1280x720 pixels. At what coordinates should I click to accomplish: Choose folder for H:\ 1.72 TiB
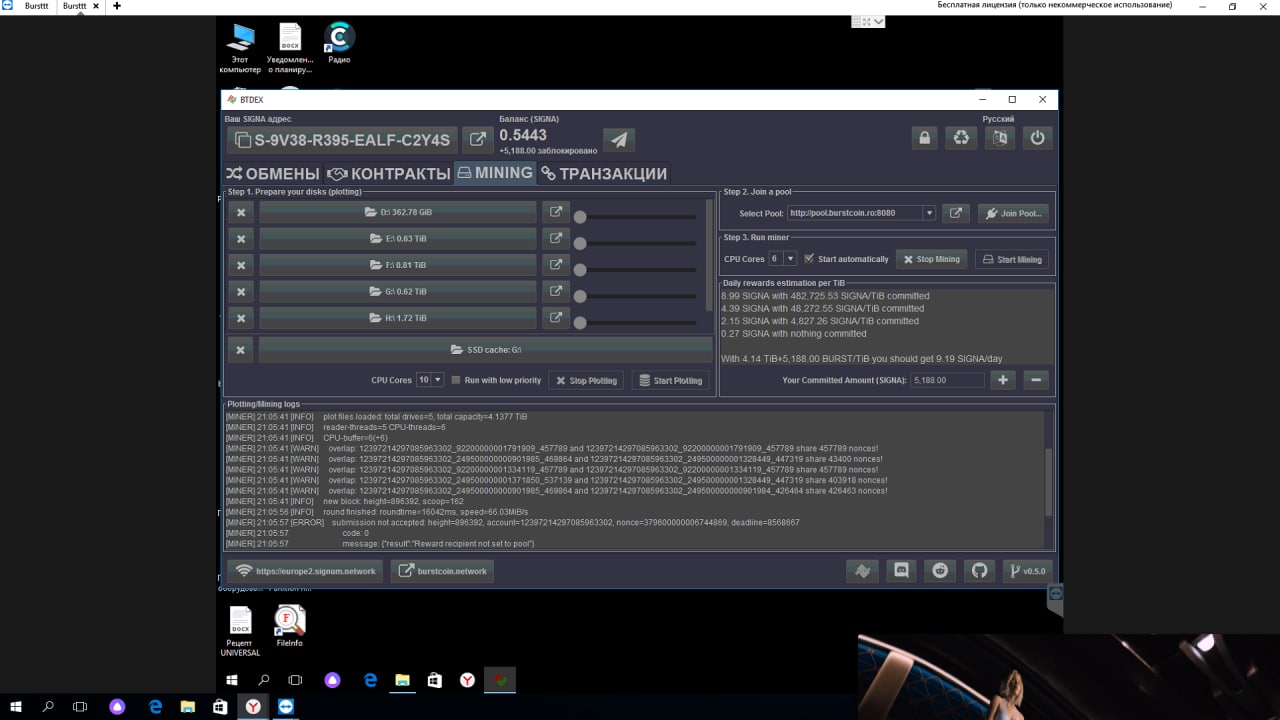[x=398, y=318]
